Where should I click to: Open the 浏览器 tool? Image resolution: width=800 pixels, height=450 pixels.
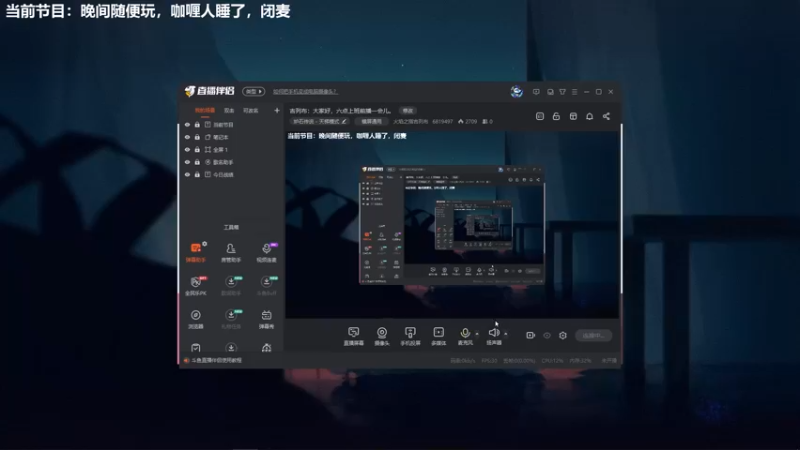[195, 319]
